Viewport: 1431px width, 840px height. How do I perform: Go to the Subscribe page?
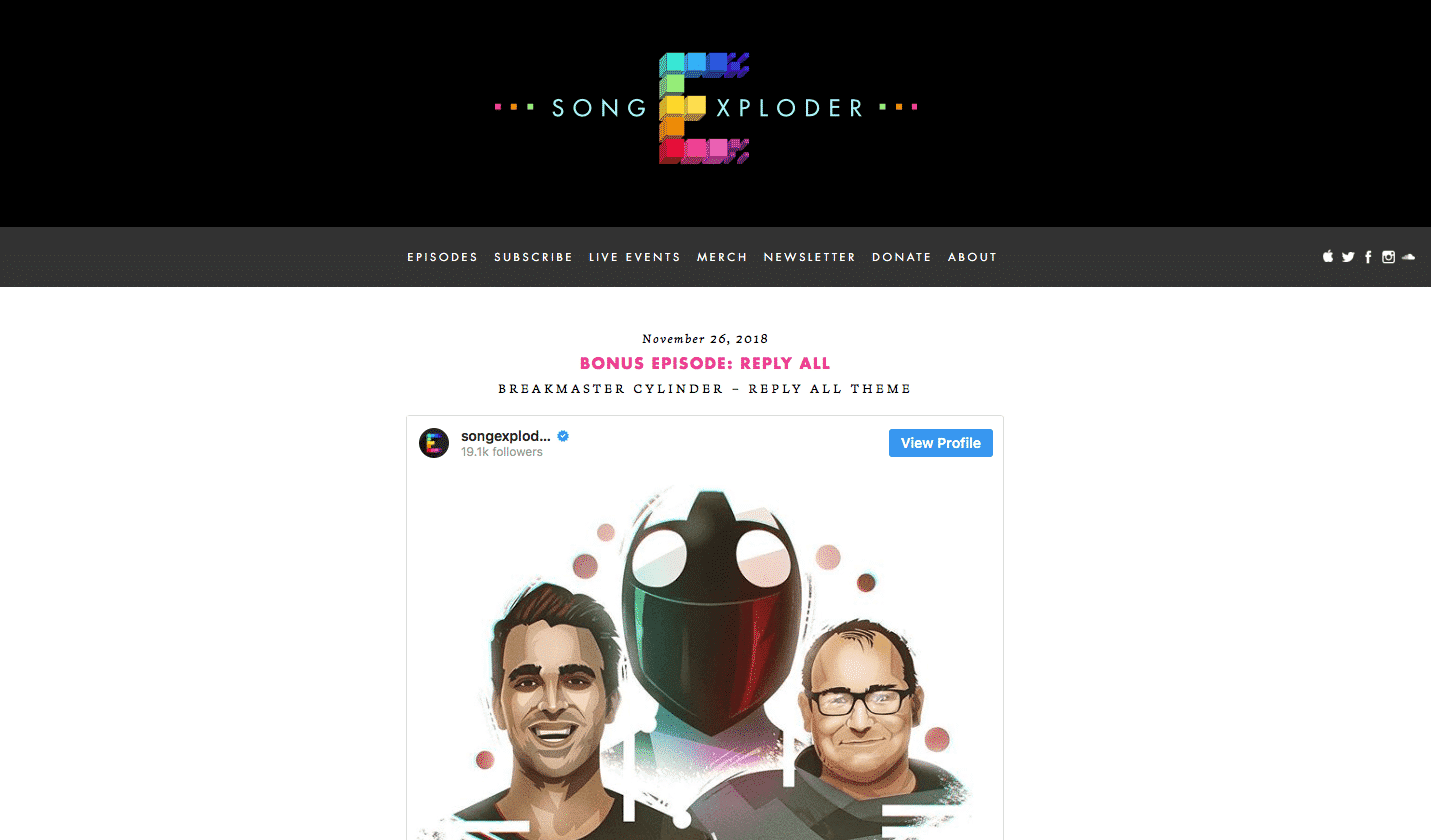[533, 257]
